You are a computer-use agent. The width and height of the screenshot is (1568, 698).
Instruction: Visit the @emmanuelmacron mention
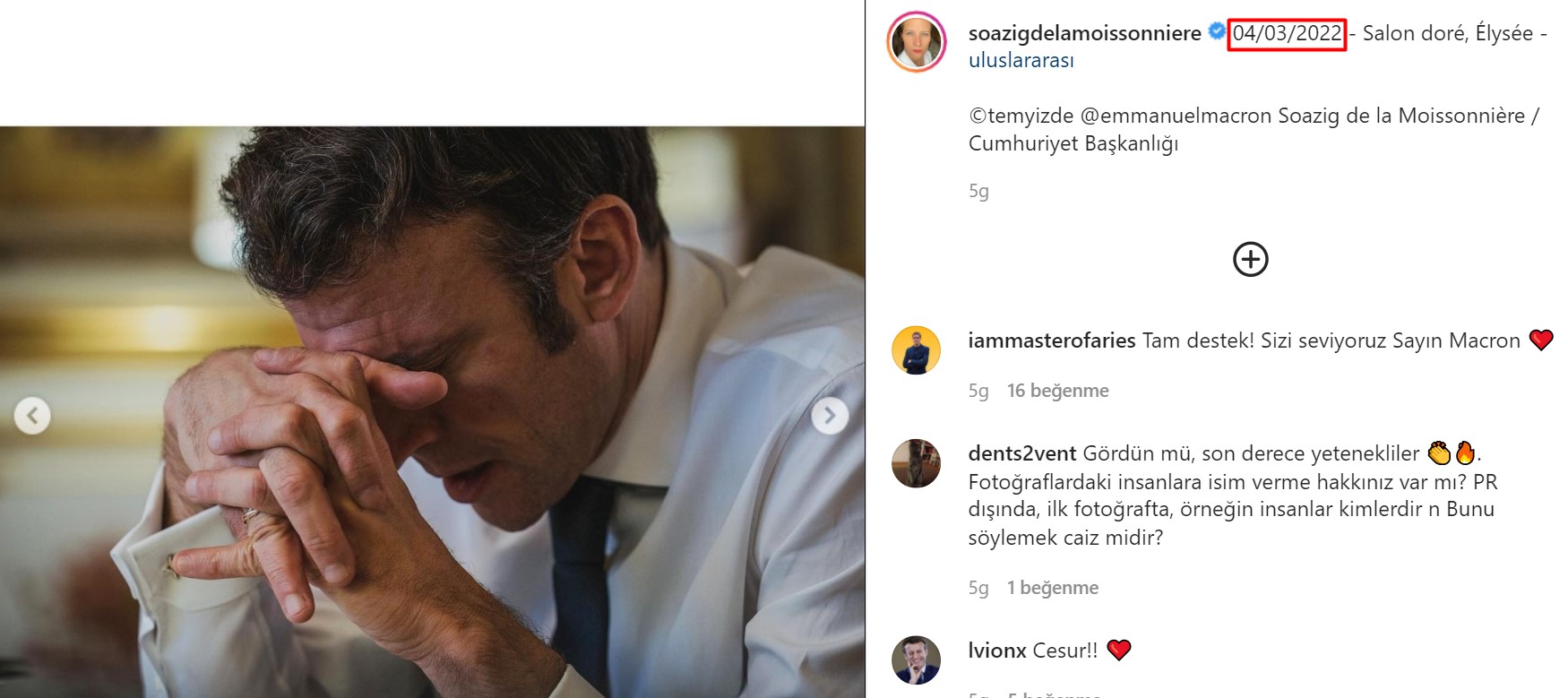[1176, 116]
